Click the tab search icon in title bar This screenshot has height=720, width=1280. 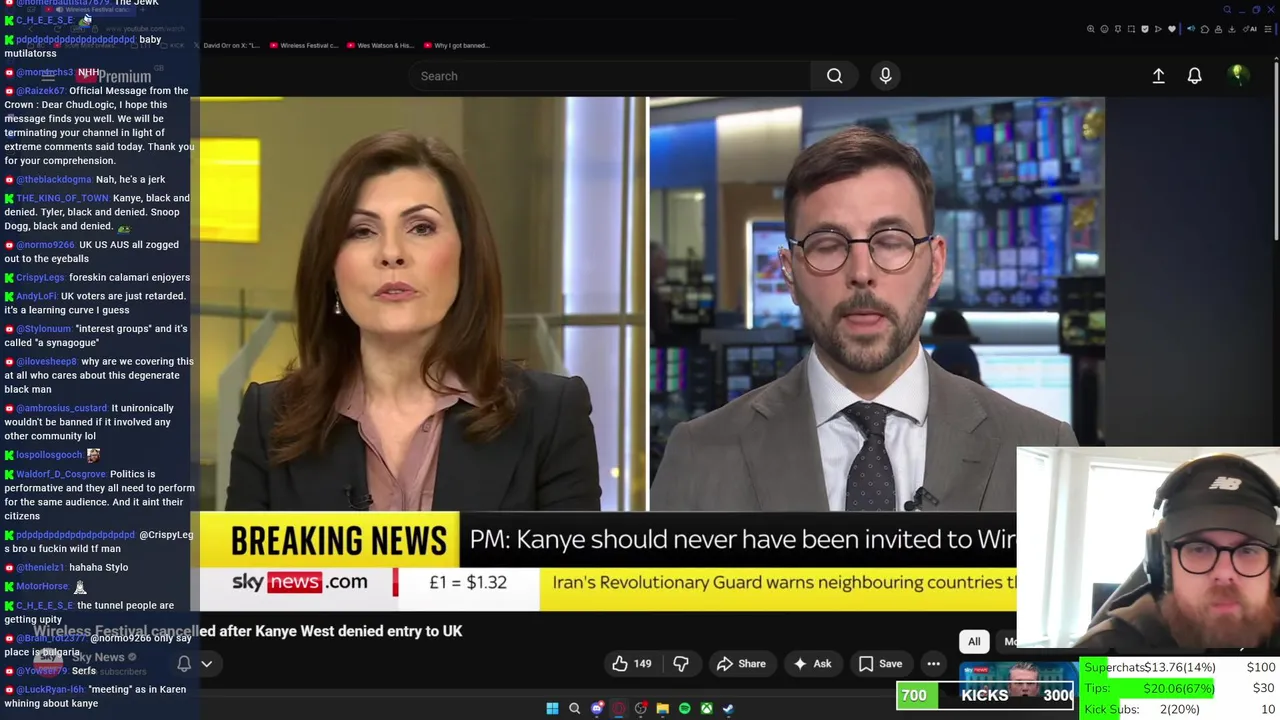[1227, 10]
